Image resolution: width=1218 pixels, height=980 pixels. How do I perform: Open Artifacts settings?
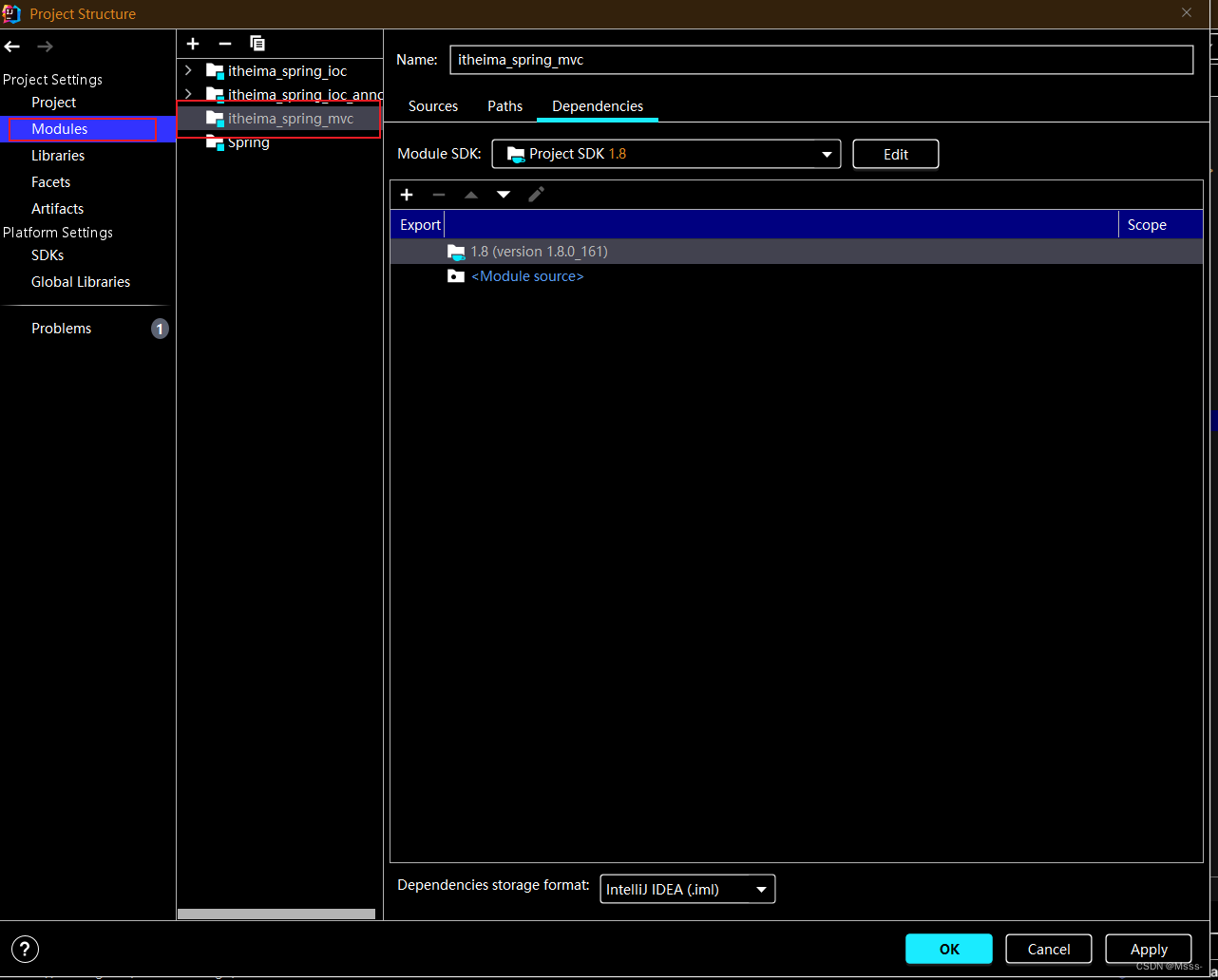tap(57, 209)
